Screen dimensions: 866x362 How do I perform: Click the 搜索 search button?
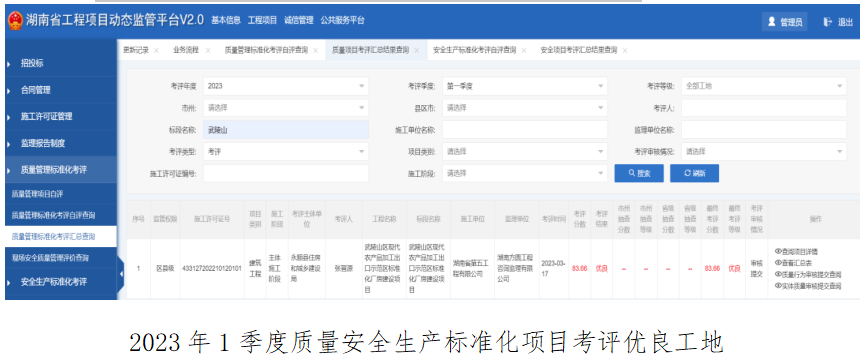639,173
